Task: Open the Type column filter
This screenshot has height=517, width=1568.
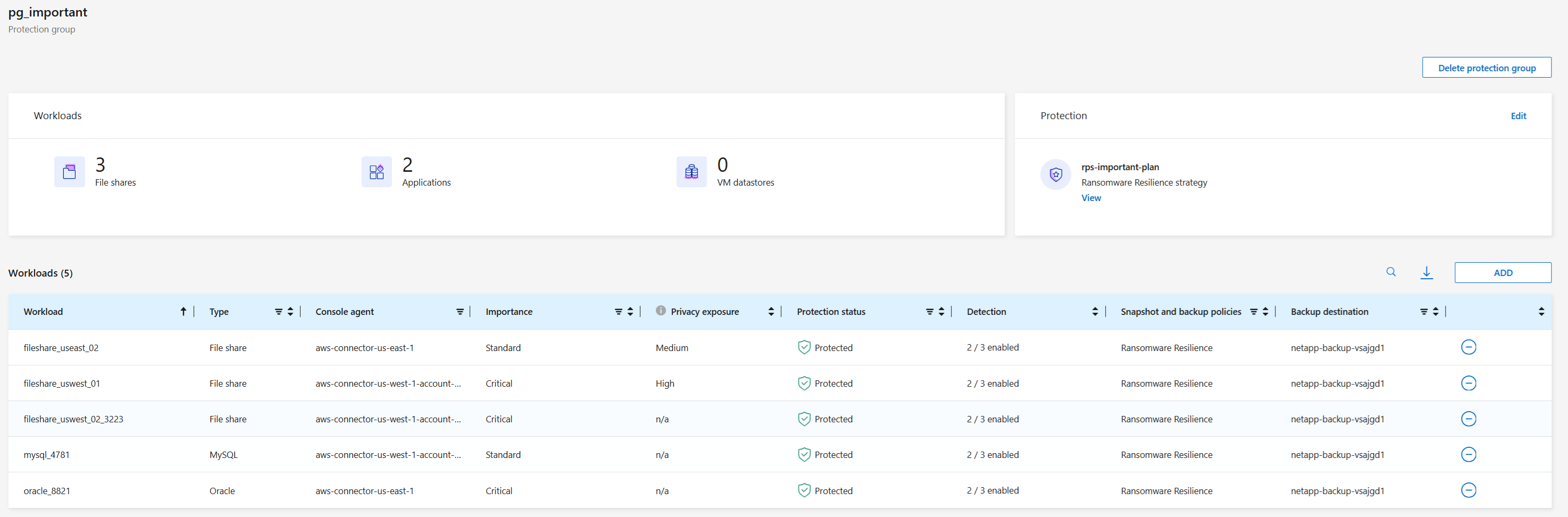Action: coord(278,312)
